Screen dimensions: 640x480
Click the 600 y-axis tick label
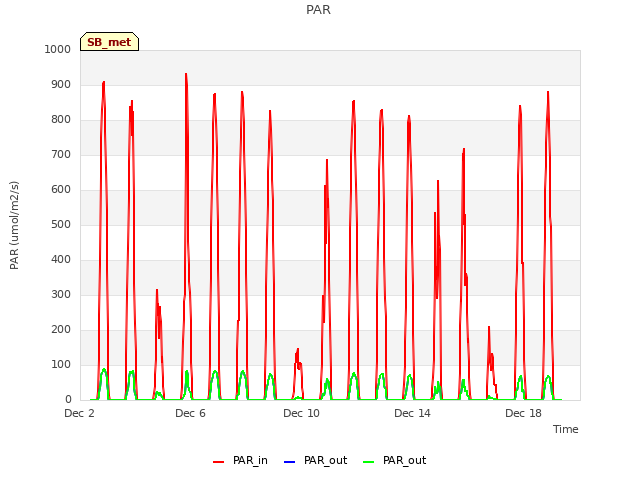61,189
